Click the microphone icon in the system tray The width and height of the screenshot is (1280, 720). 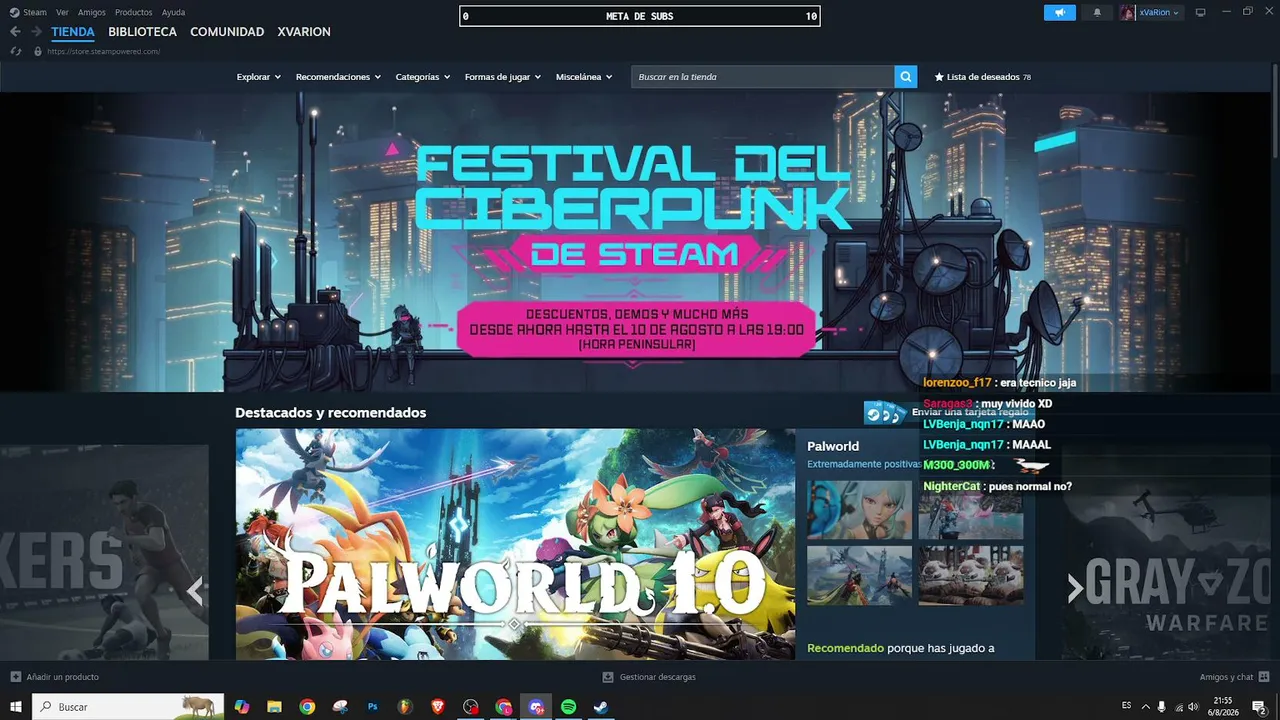[x=1161, y=707]
